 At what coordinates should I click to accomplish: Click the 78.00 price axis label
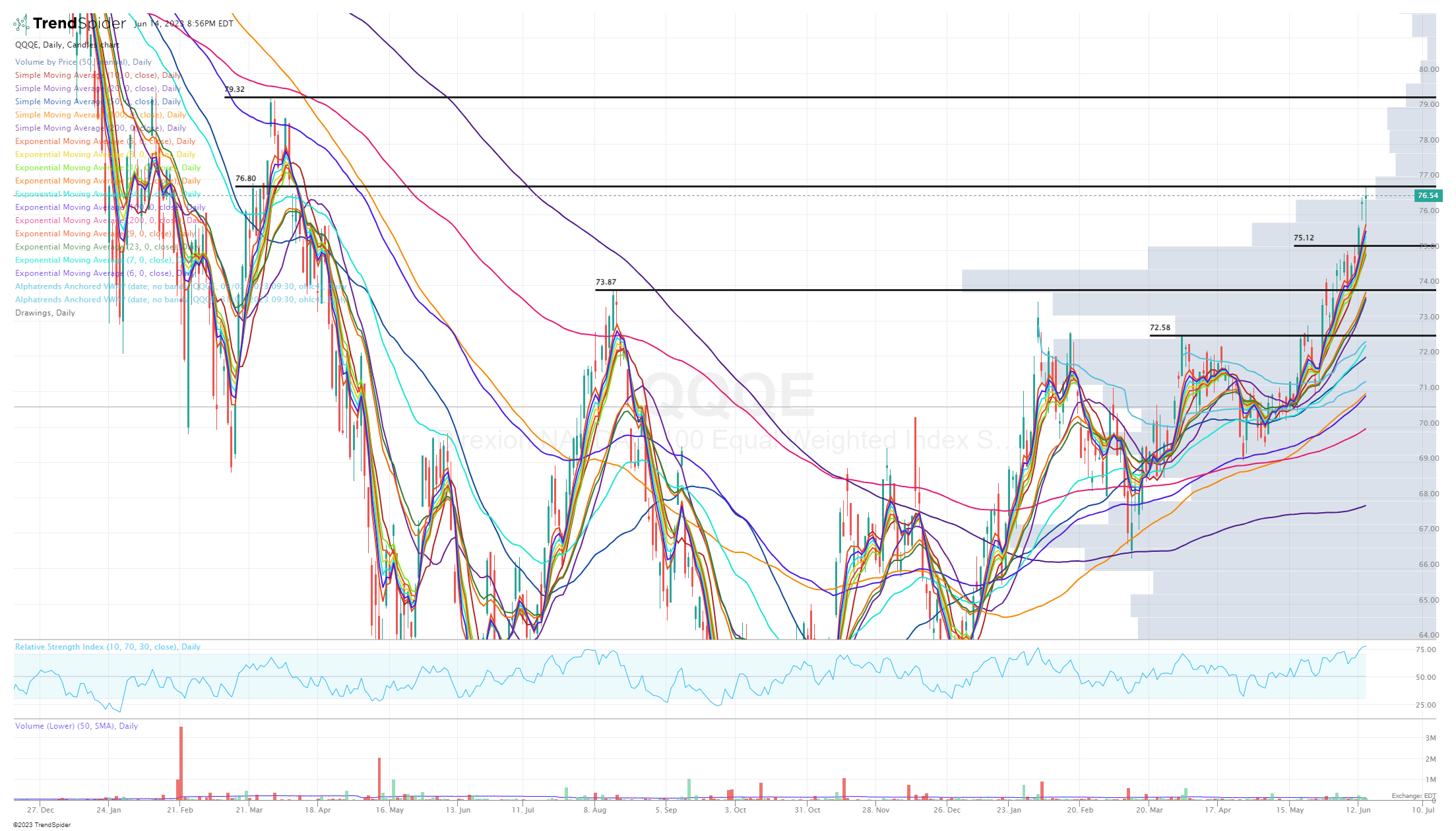tap(1429, 140)
